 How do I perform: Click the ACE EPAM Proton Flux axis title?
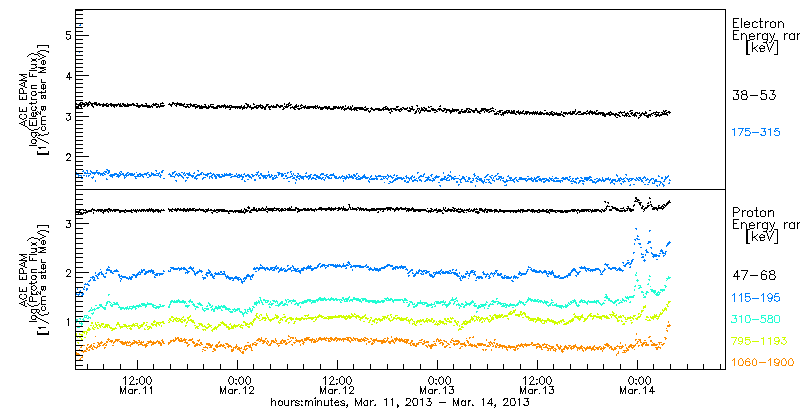pyautogui.click(x=34, y=279)
